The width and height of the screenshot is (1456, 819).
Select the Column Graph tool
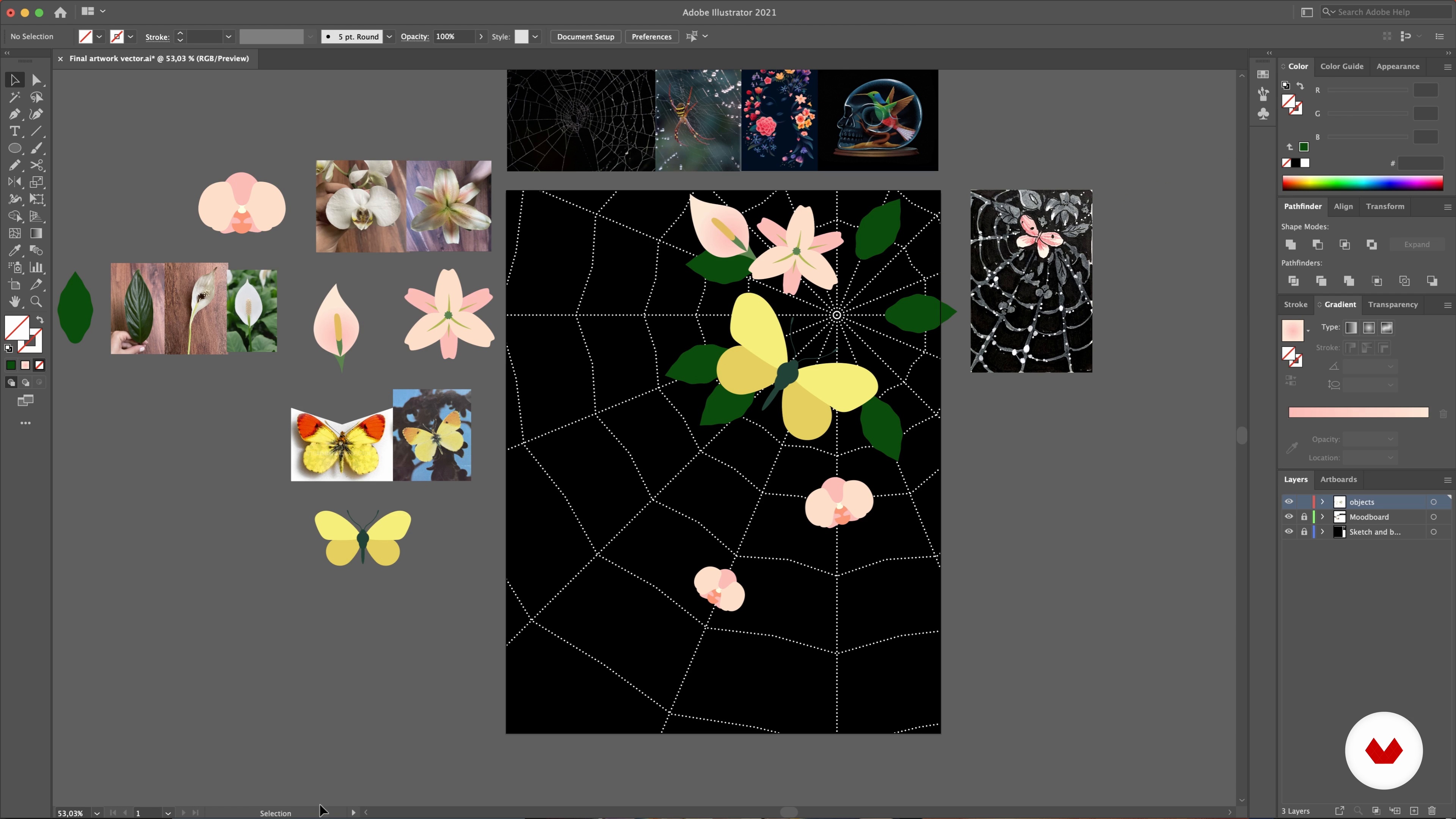point(37,267)
